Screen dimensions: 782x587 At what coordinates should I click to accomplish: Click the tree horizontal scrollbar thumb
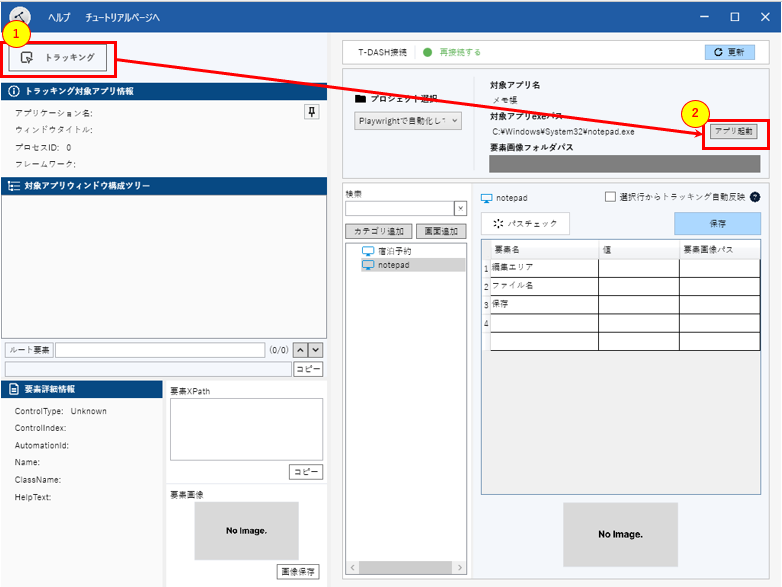coord(405,568)
